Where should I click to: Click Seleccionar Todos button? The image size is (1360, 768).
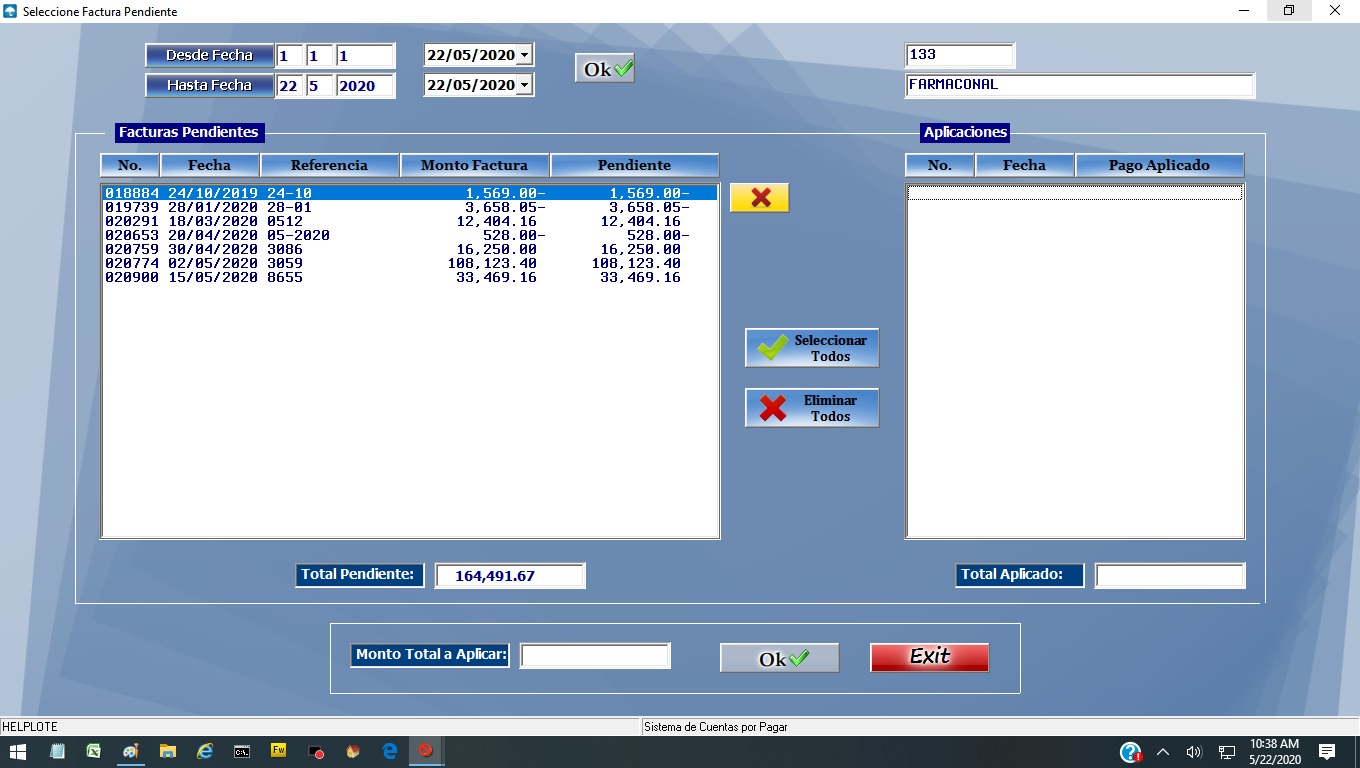tap(812, 348)
